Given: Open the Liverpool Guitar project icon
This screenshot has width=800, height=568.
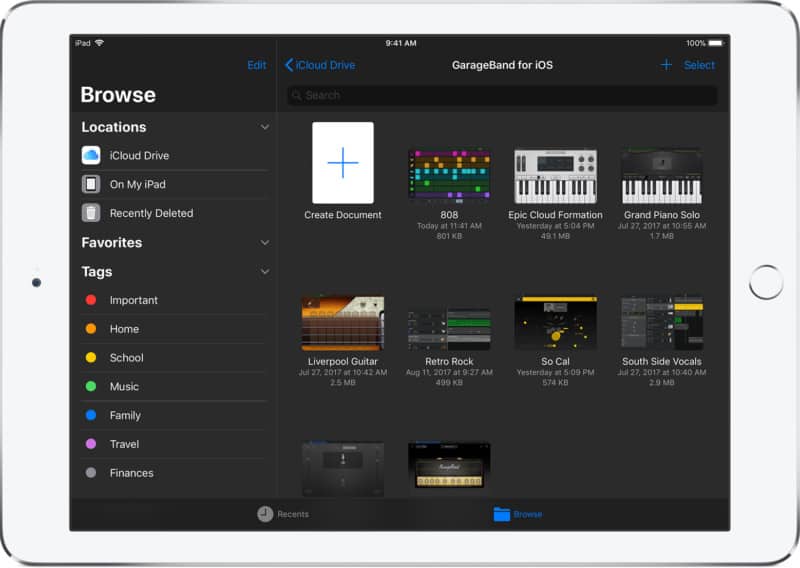Looking at the screenshot, I should pyautogui.click(x=342, y=323).
